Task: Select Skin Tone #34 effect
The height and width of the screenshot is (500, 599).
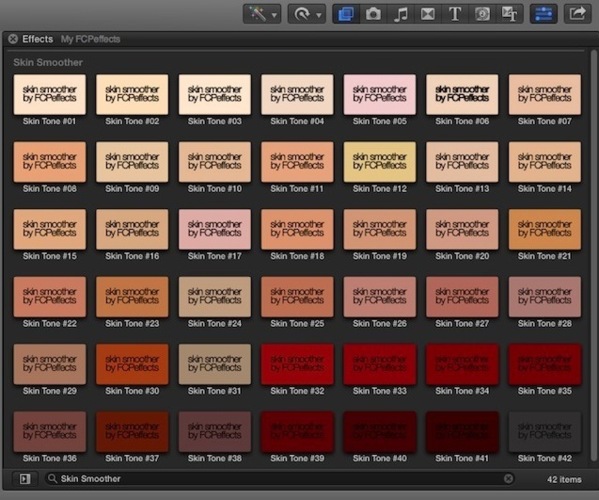Action: [x=462, y=364]
